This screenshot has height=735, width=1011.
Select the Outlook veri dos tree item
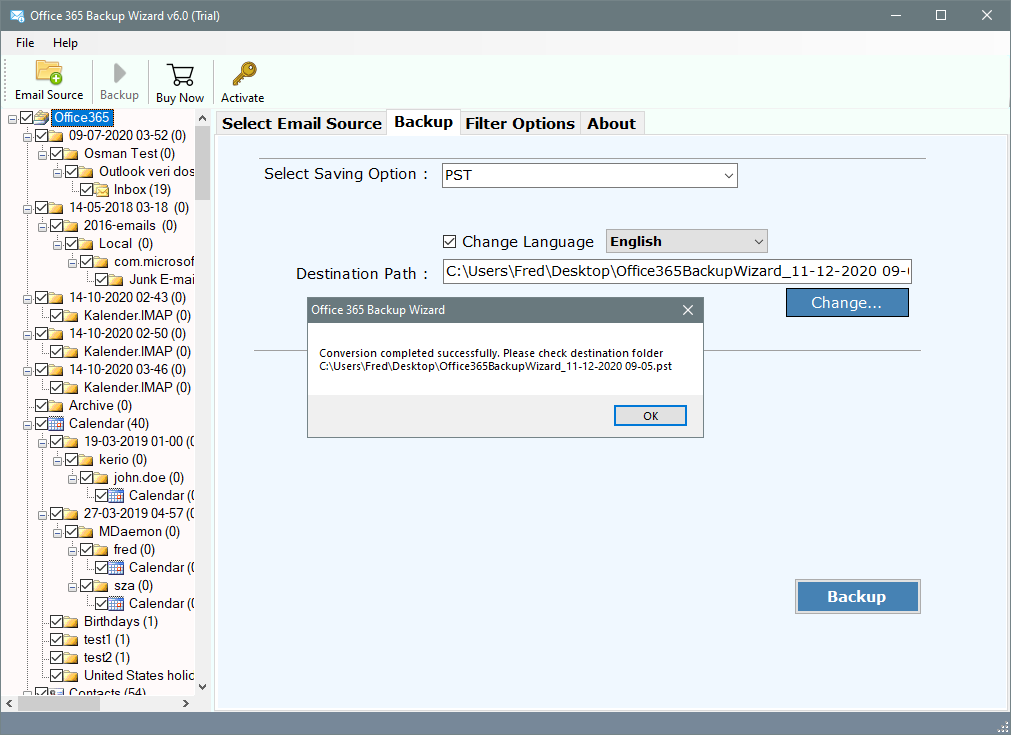[x=146, y=172]
